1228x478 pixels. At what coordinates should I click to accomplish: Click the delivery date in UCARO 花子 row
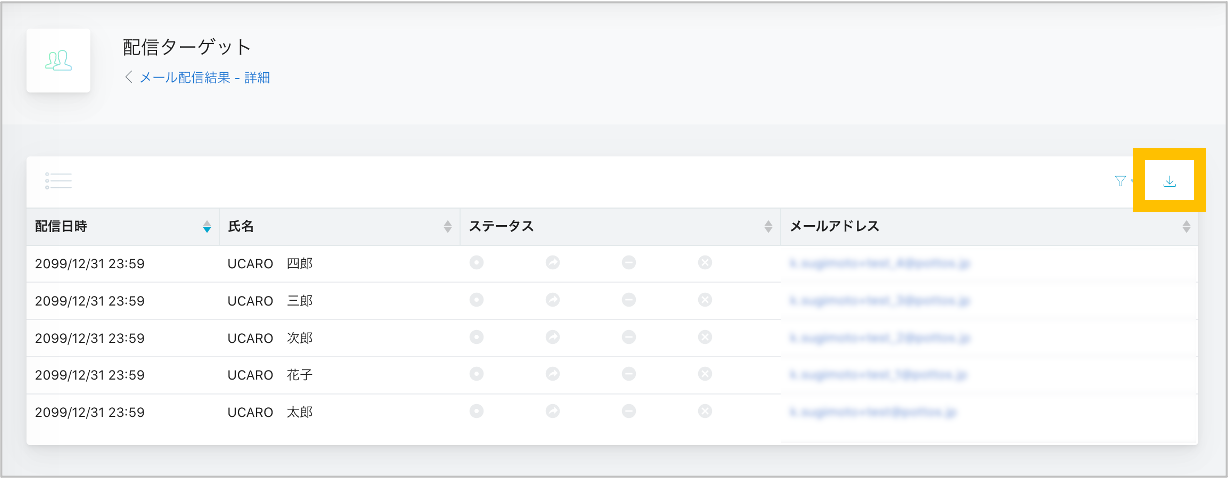click(90, 375)
